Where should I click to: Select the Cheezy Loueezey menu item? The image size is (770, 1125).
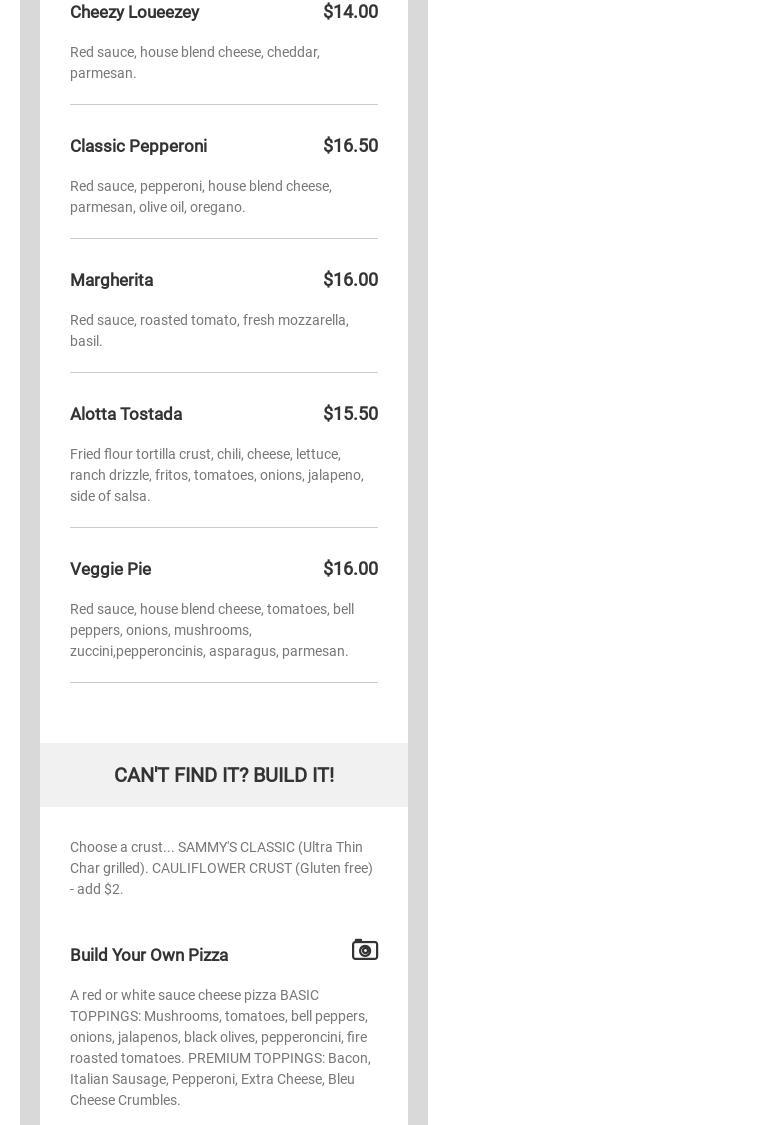134,12
